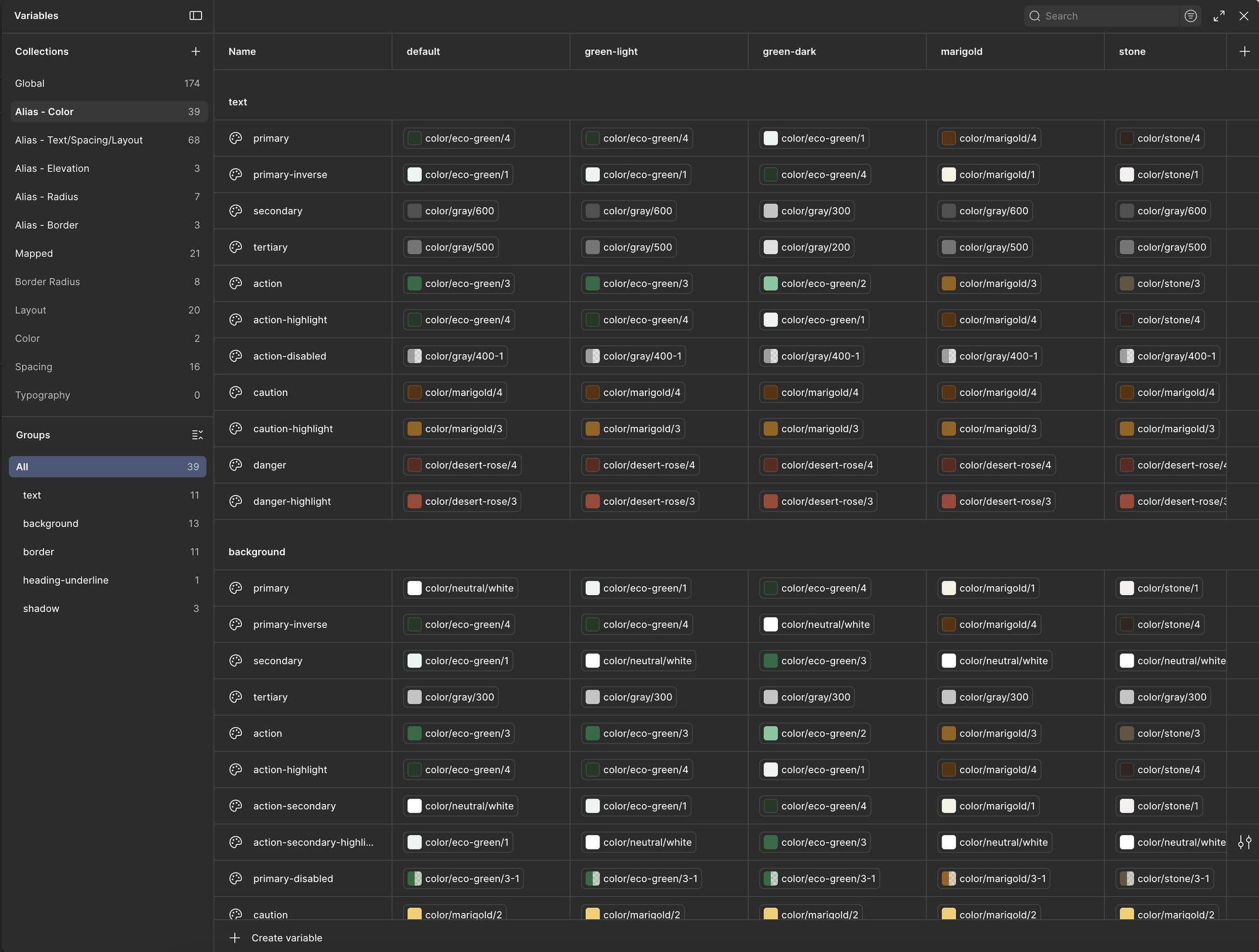The height and width of the screenshot is (952, 1259).
Task: Click the green-light mode column header
Action: pyautogui.click(x=659, y=52)
